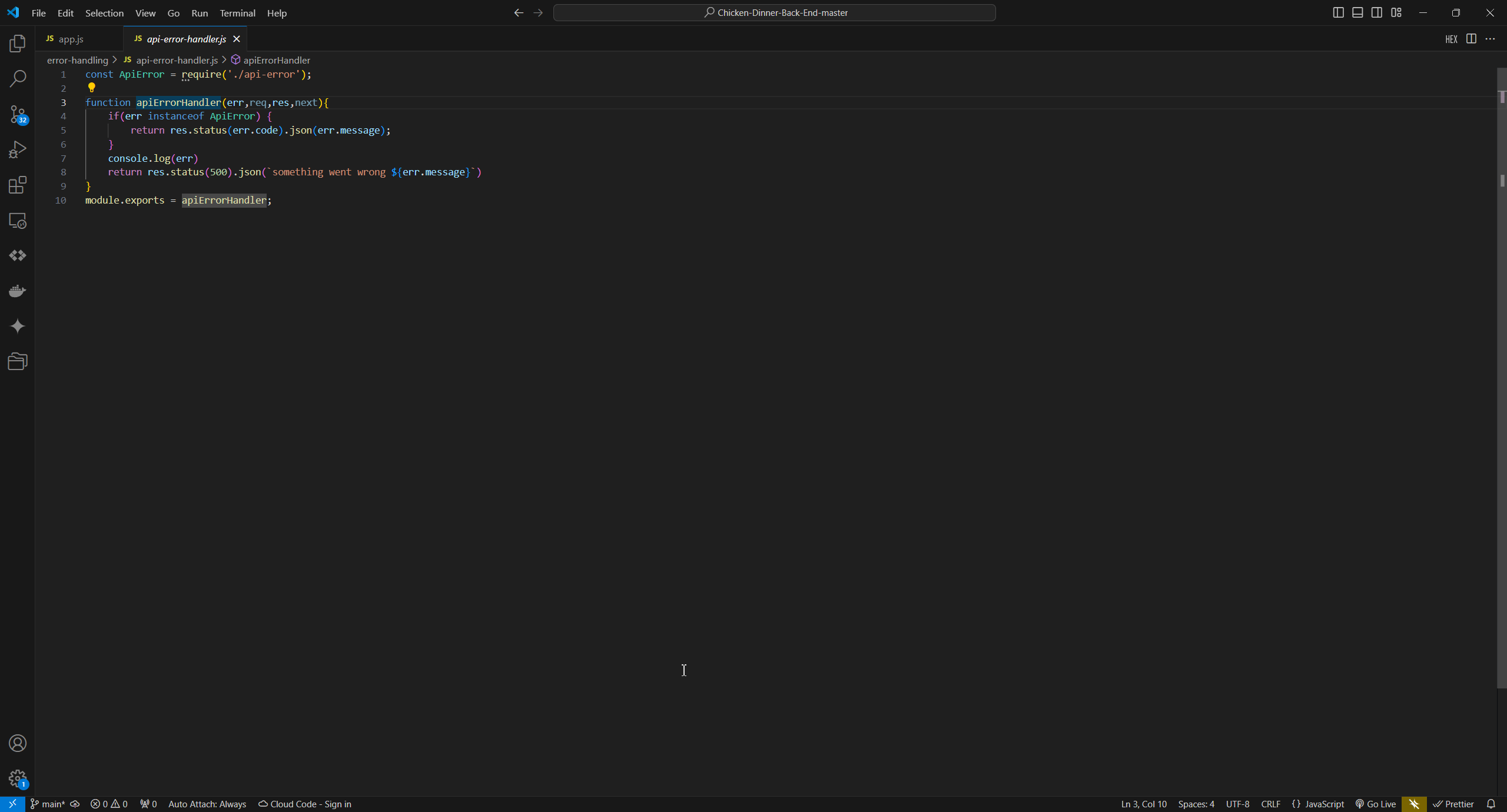Toggle the bottom Panel layout button
The width and height of the screenshot is (1507, 812).
pyautogui.click(x=1357, y=12)
